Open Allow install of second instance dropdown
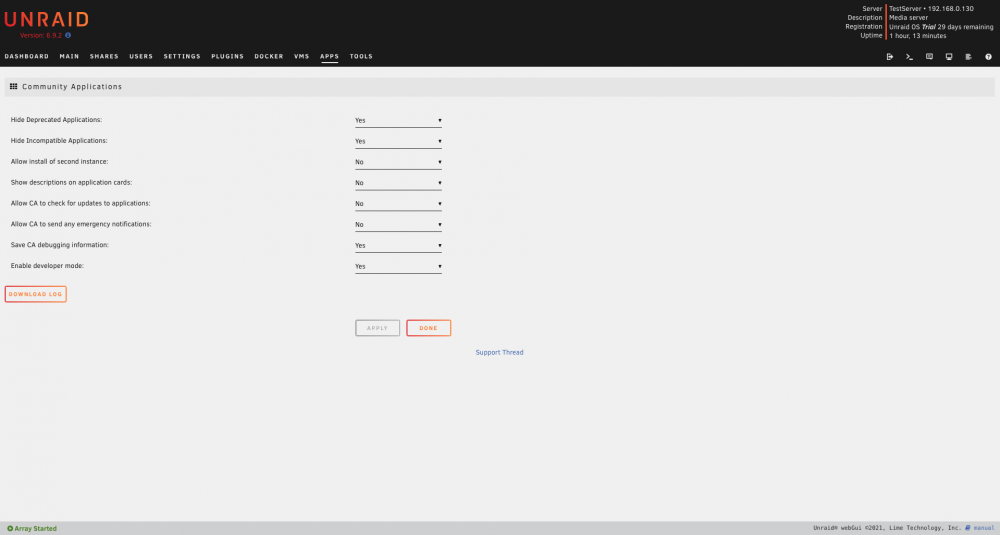Screen dimensions: 1000x535 (398, 162)
